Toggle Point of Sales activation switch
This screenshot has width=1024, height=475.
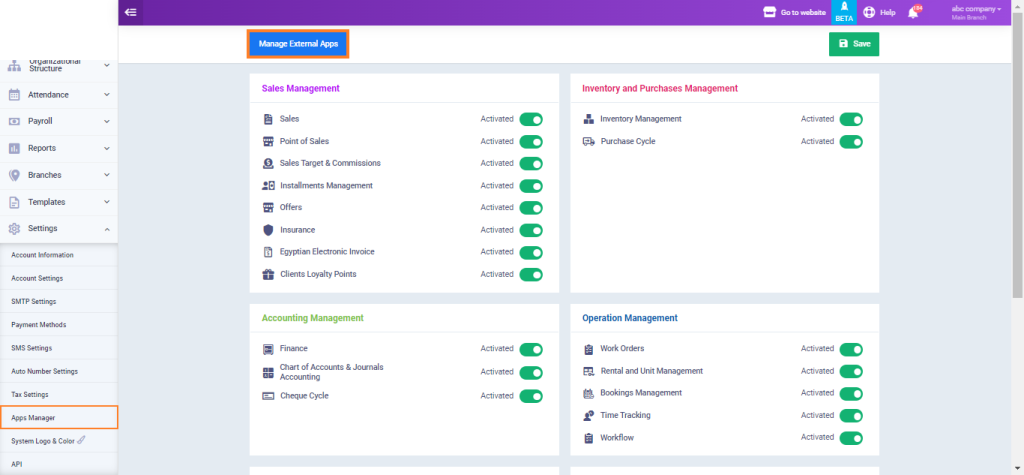pos(531,142)
